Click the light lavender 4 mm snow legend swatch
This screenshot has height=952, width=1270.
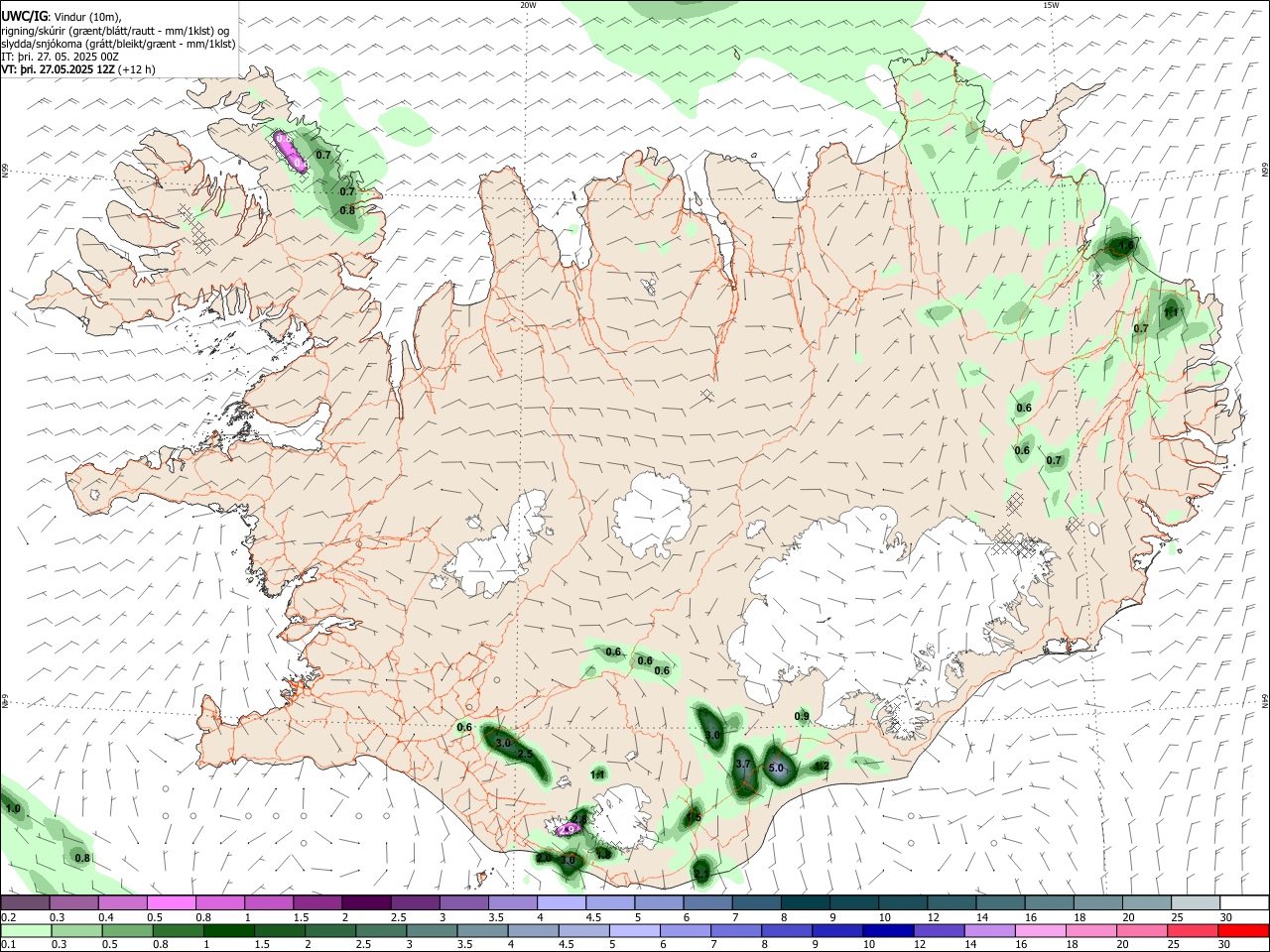561,903
